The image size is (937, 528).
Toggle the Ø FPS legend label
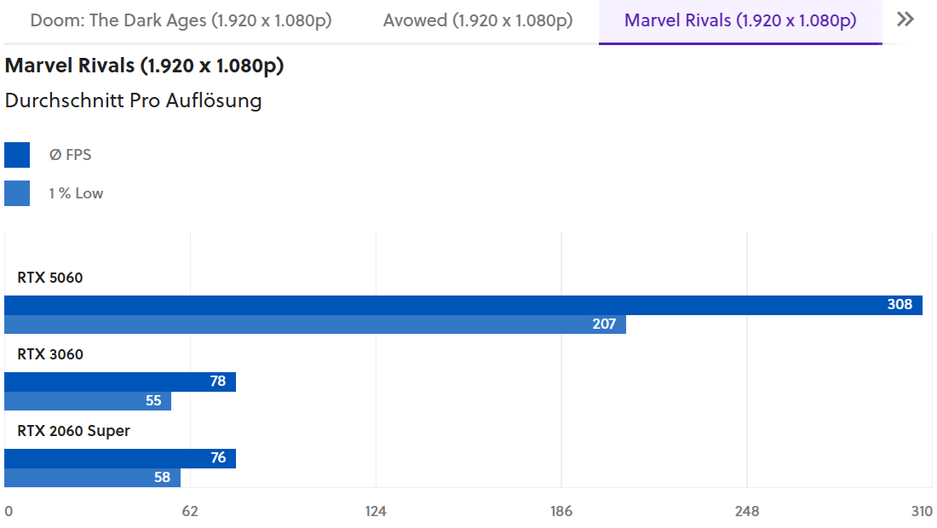click(x=70, y=155)
